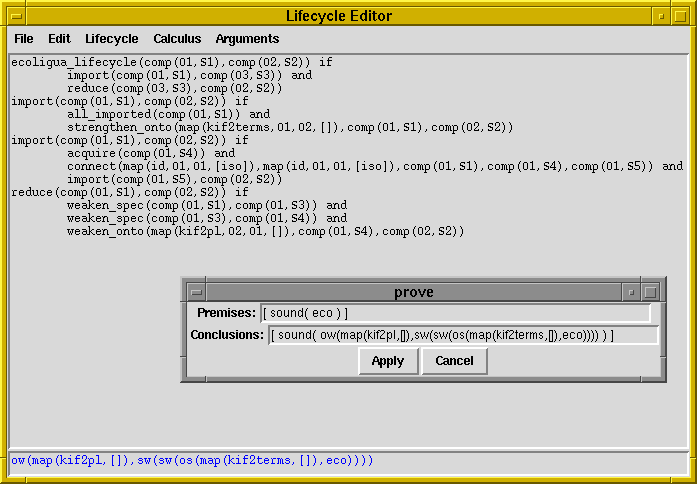The image size is (697, 484).
Task: Click the ecoligua_lifecycle rule head line
Action: coord(172,62)
